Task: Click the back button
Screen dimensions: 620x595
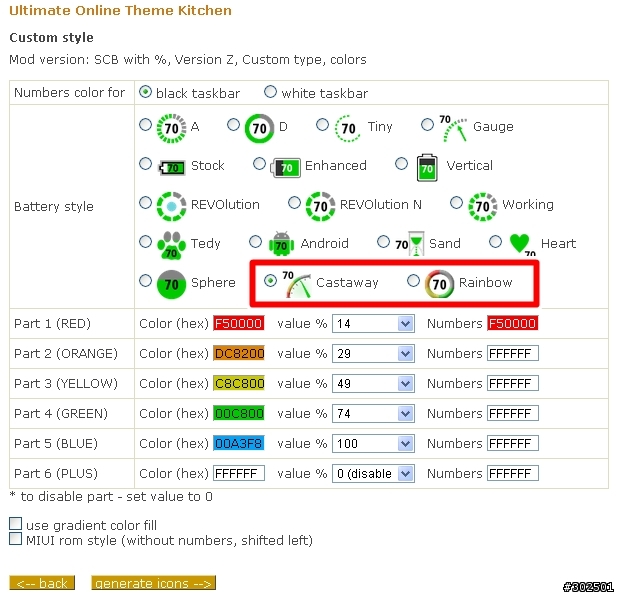Action: point(42,583)
